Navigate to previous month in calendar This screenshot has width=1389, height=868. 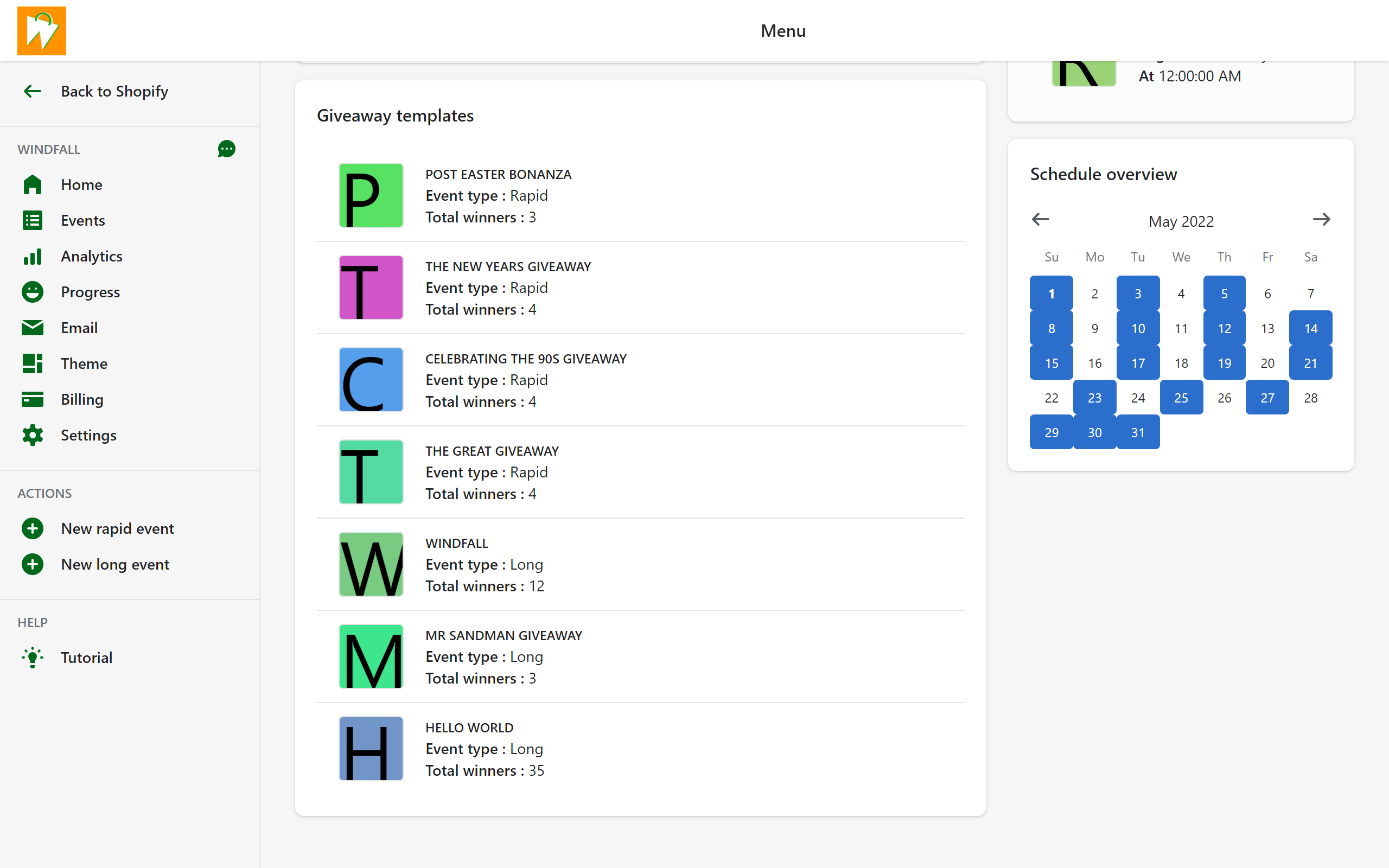[1041, 219]
